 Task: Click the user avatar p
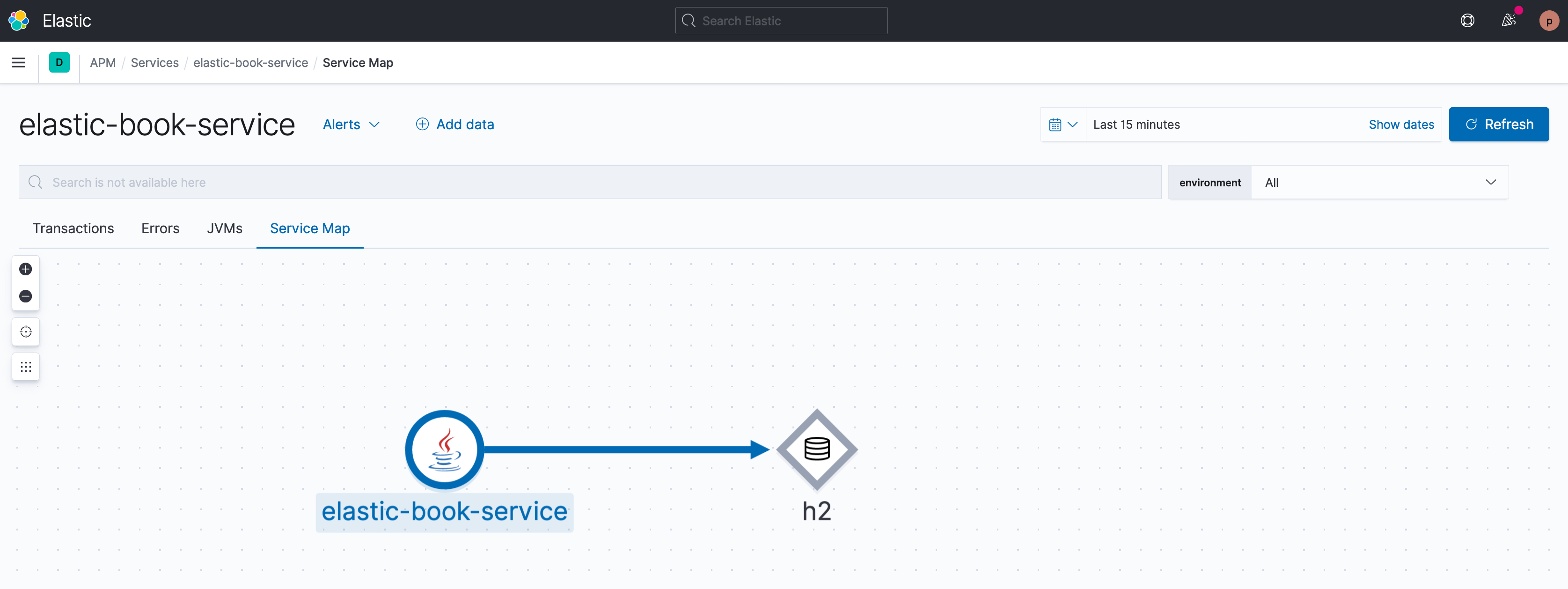(x=1548, y=21)
